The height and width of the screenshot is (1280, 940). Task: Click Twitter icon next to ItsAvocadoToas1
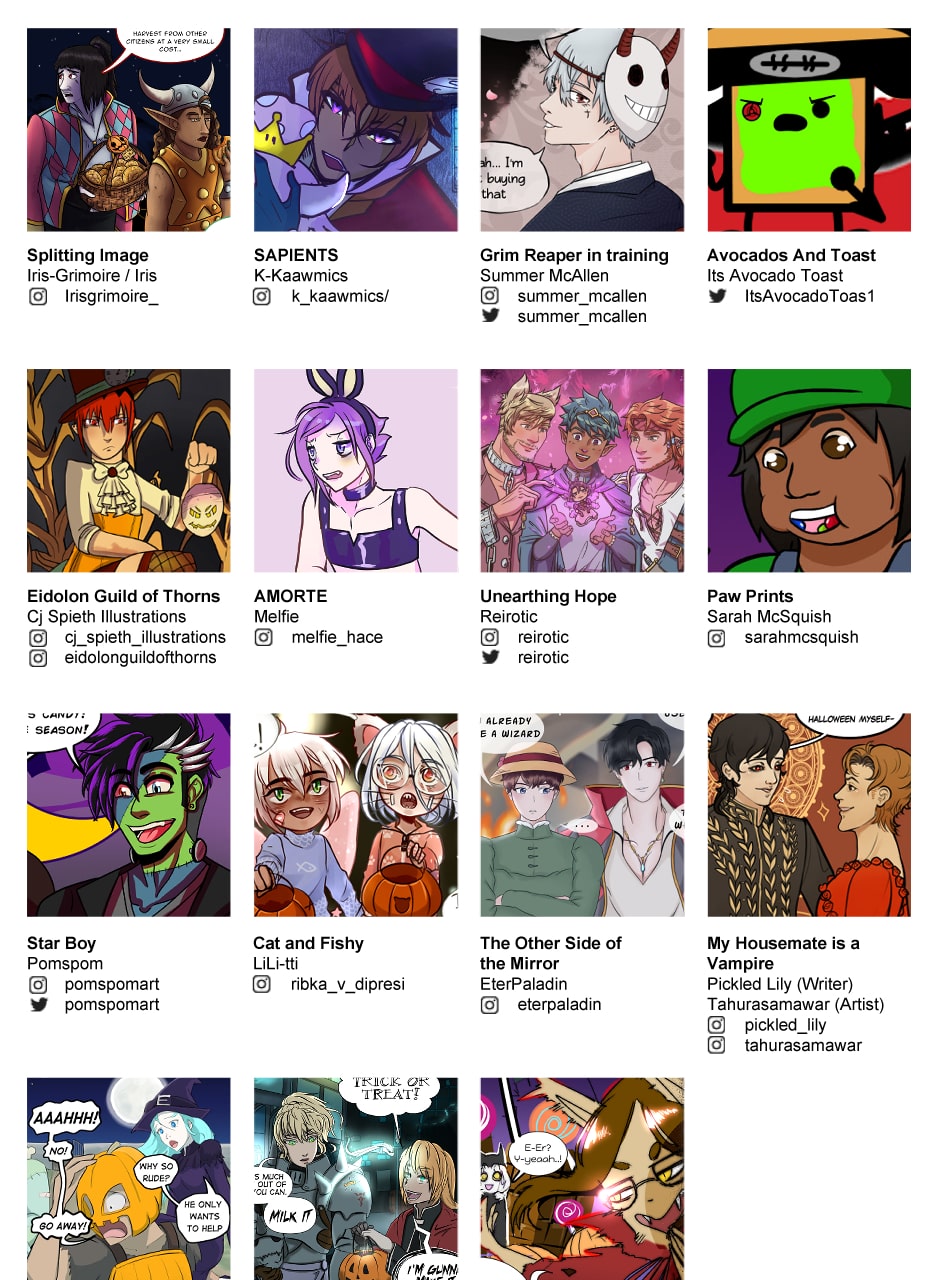(717, 296)
